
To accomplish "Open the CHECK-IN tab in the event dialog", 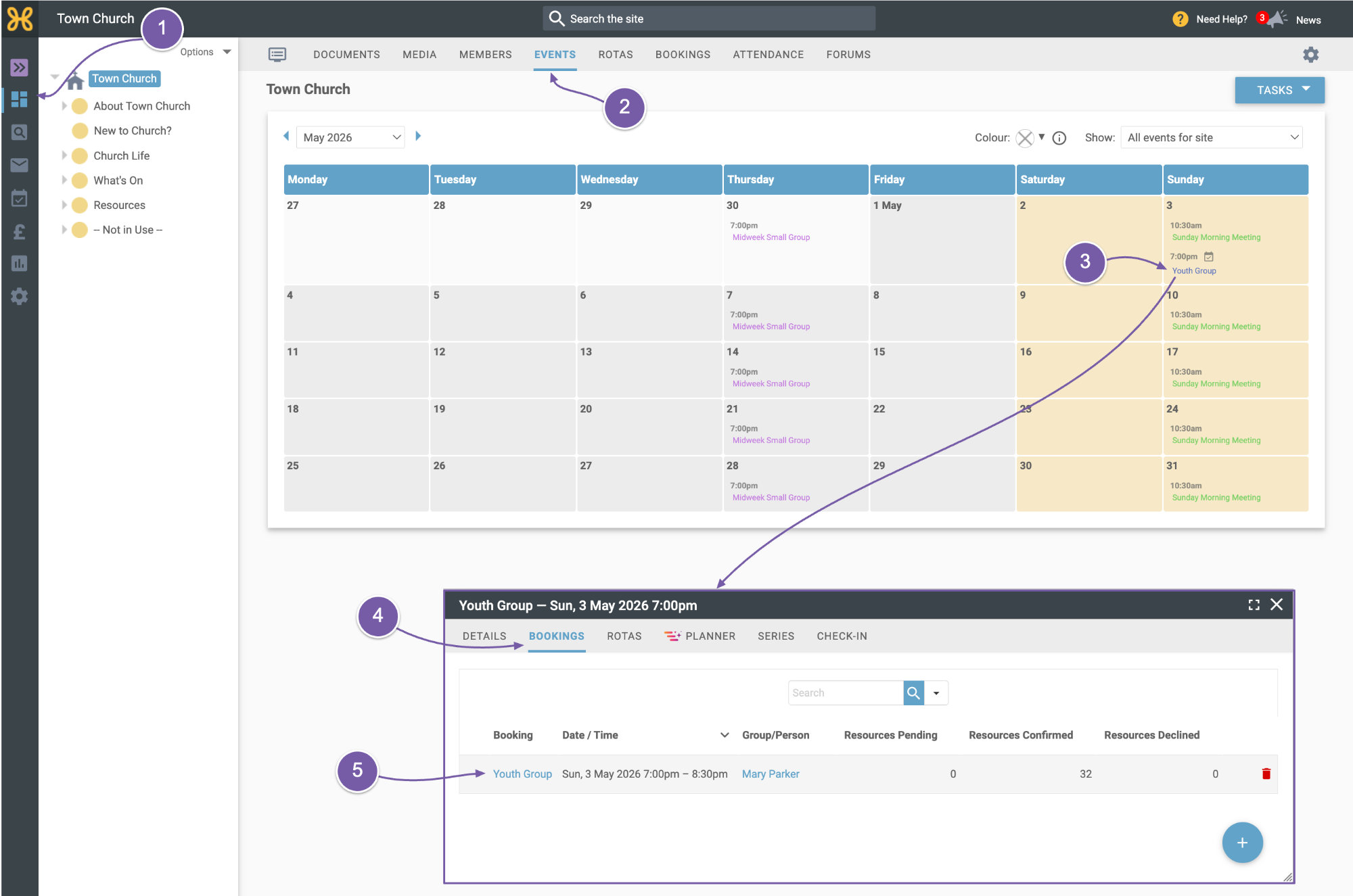I will (x=842, y=636).
